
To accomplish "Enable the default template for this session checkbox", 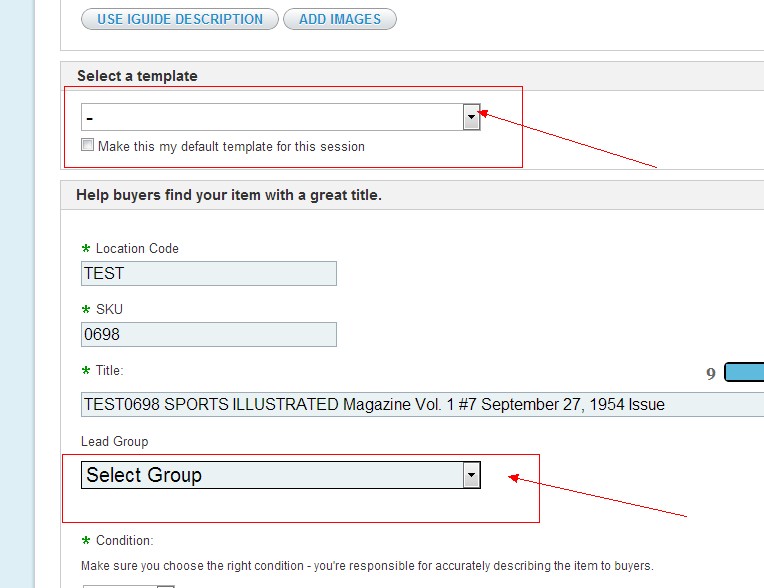I will pos(88,146).
